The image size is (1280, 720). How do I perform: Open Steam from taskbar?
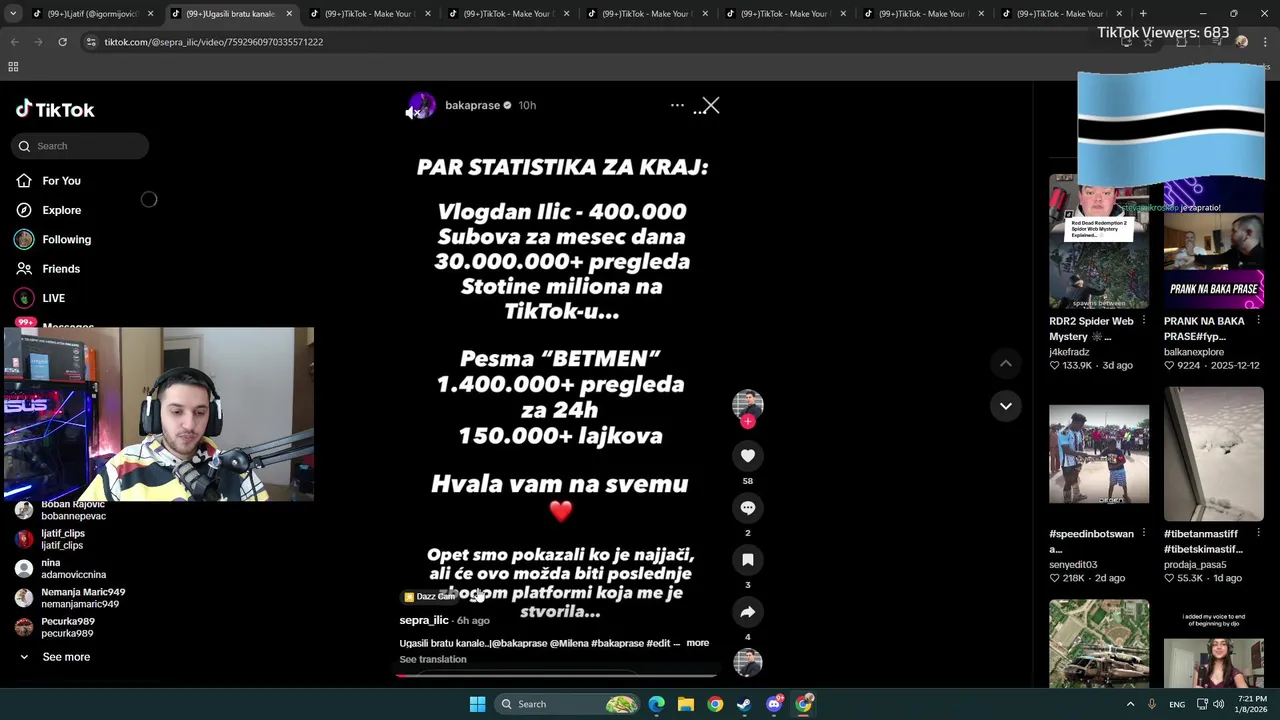(744, 704)
